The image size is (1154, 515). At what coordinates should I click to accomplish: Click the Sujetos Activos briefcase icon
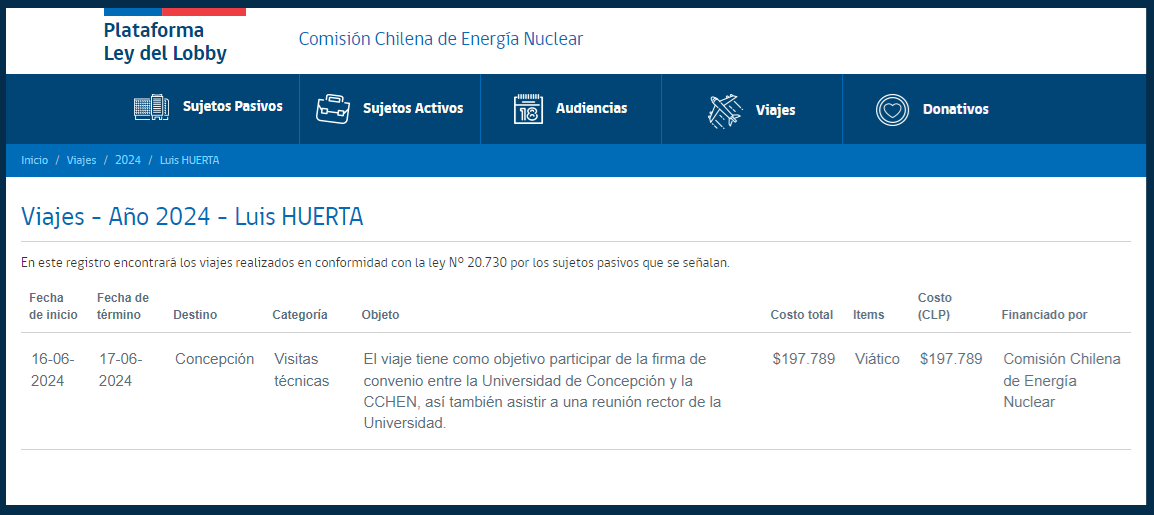(333, 109)
